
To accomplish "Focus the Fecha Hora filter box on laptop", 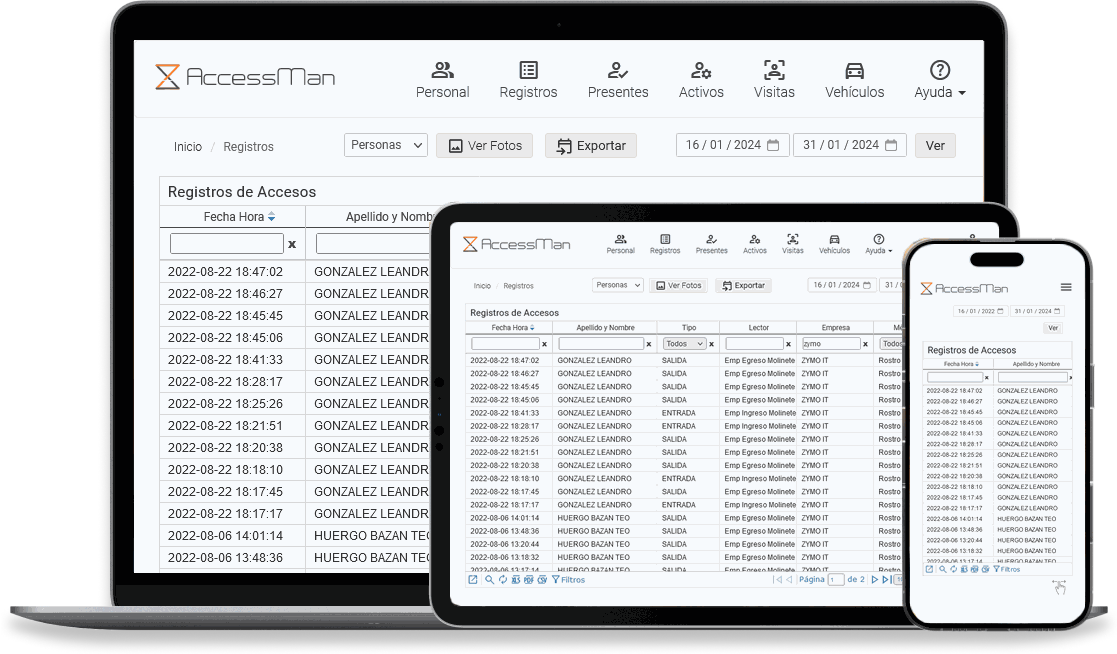I will (x=227, y=244).
